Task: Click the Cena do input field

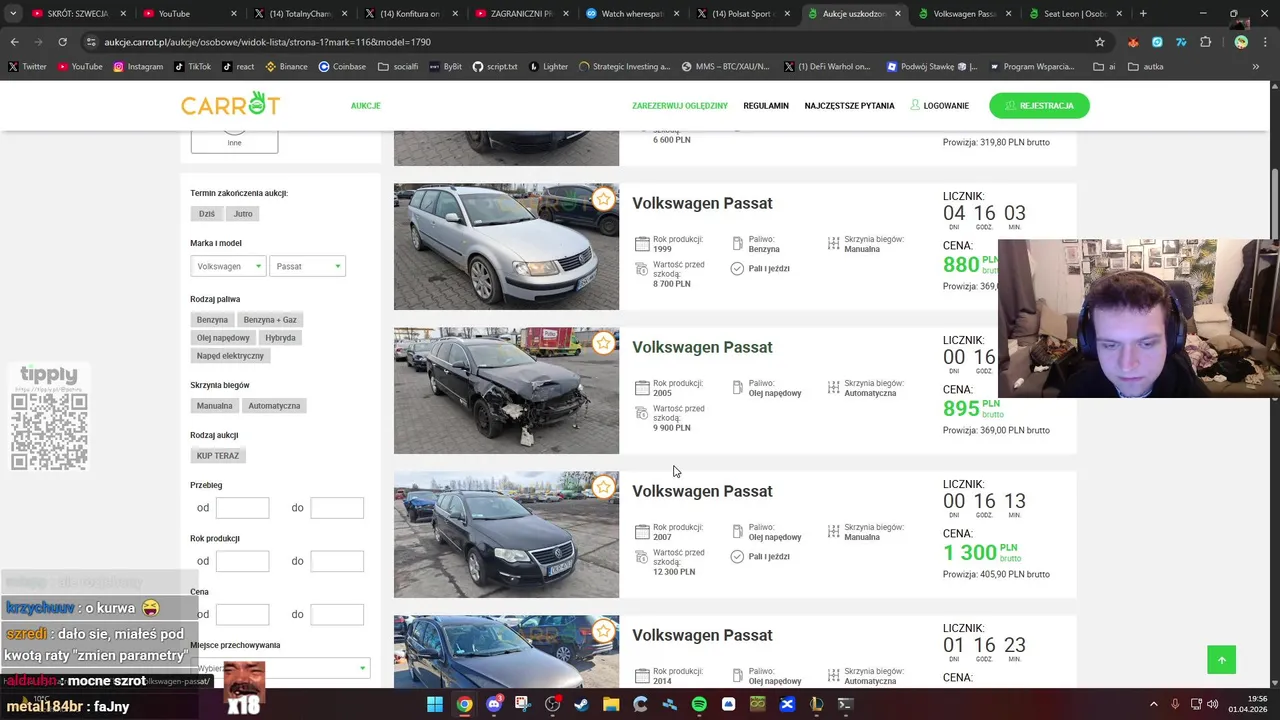Action: pyautogui.click(x=337, y=614)
